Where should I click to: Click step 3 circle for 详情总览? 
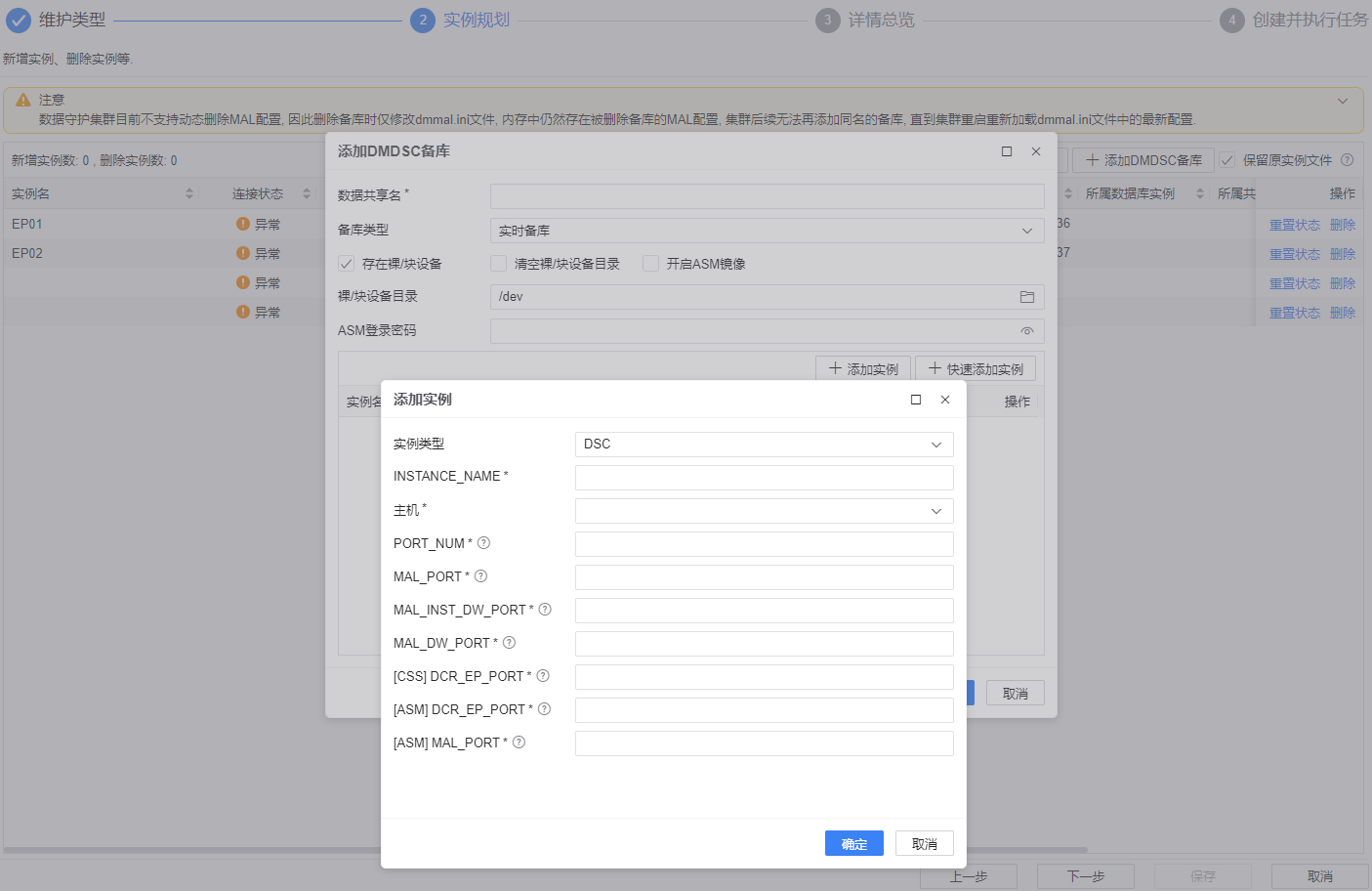pos(828,20)
